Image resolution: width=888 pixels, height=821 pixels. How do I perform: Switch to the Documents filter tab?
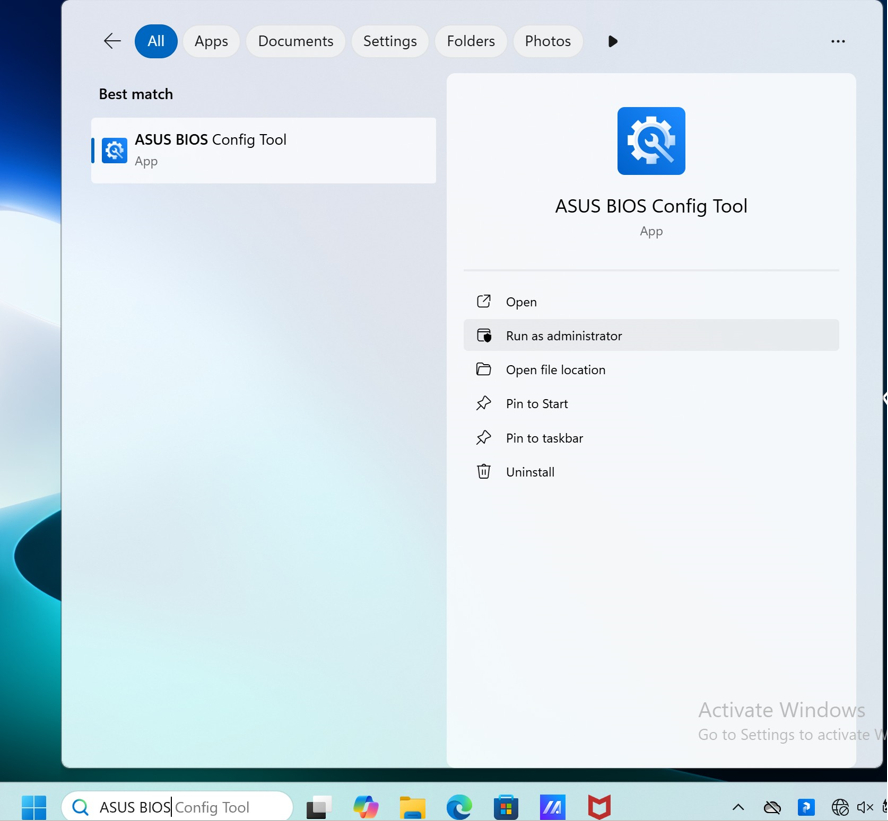296,41
